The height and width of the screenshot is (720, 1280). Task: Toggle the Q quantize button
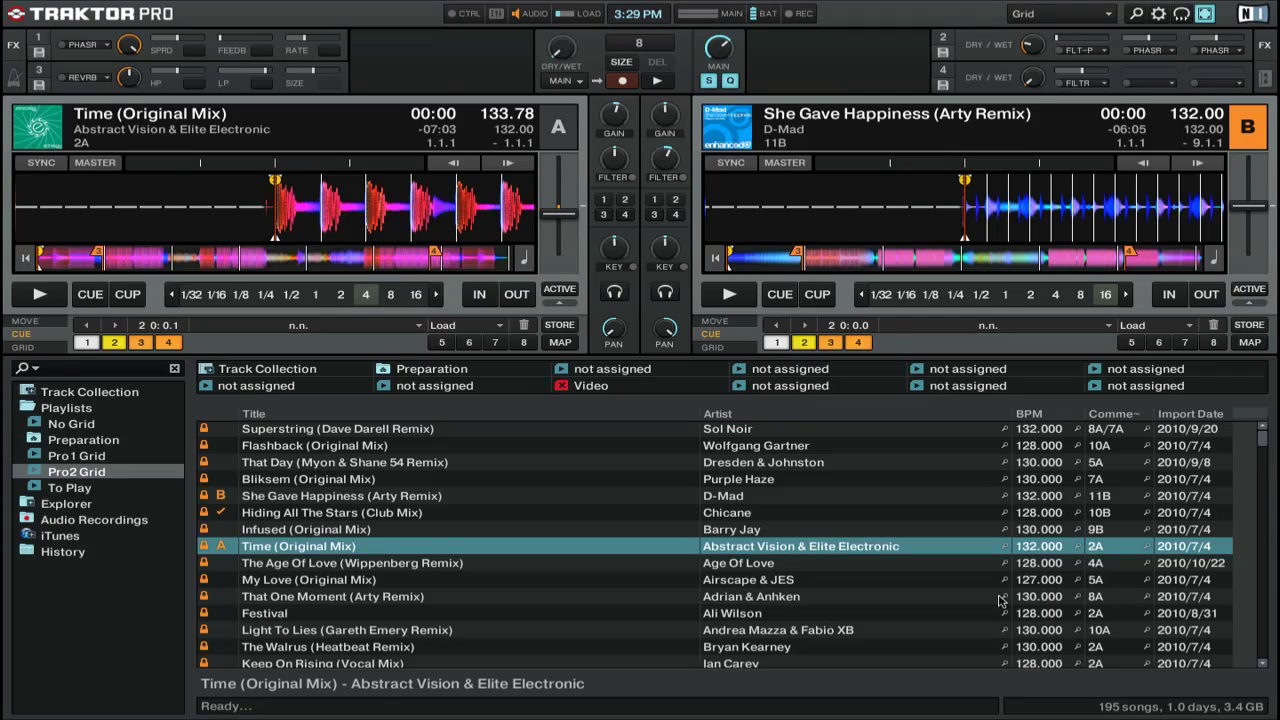pyautogui.click(x=729, y=81)
